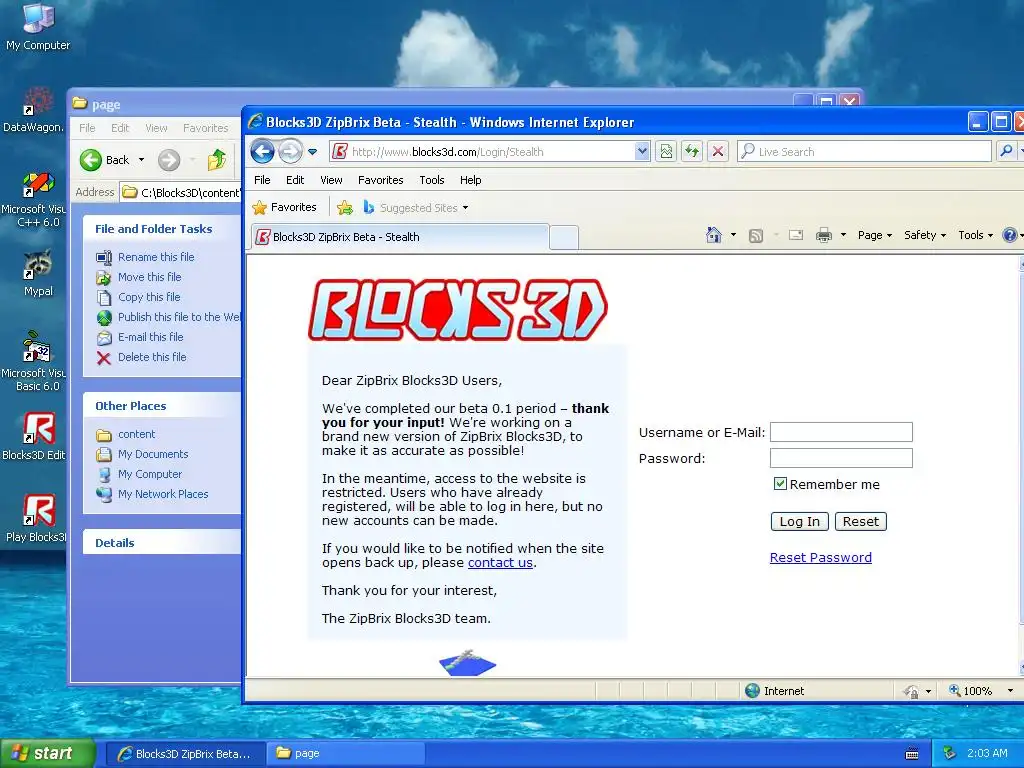The height and width of the screenshot is (768, 1024).
Task: Click the Internet zone globe in status bar
Action: click(752, 691)
